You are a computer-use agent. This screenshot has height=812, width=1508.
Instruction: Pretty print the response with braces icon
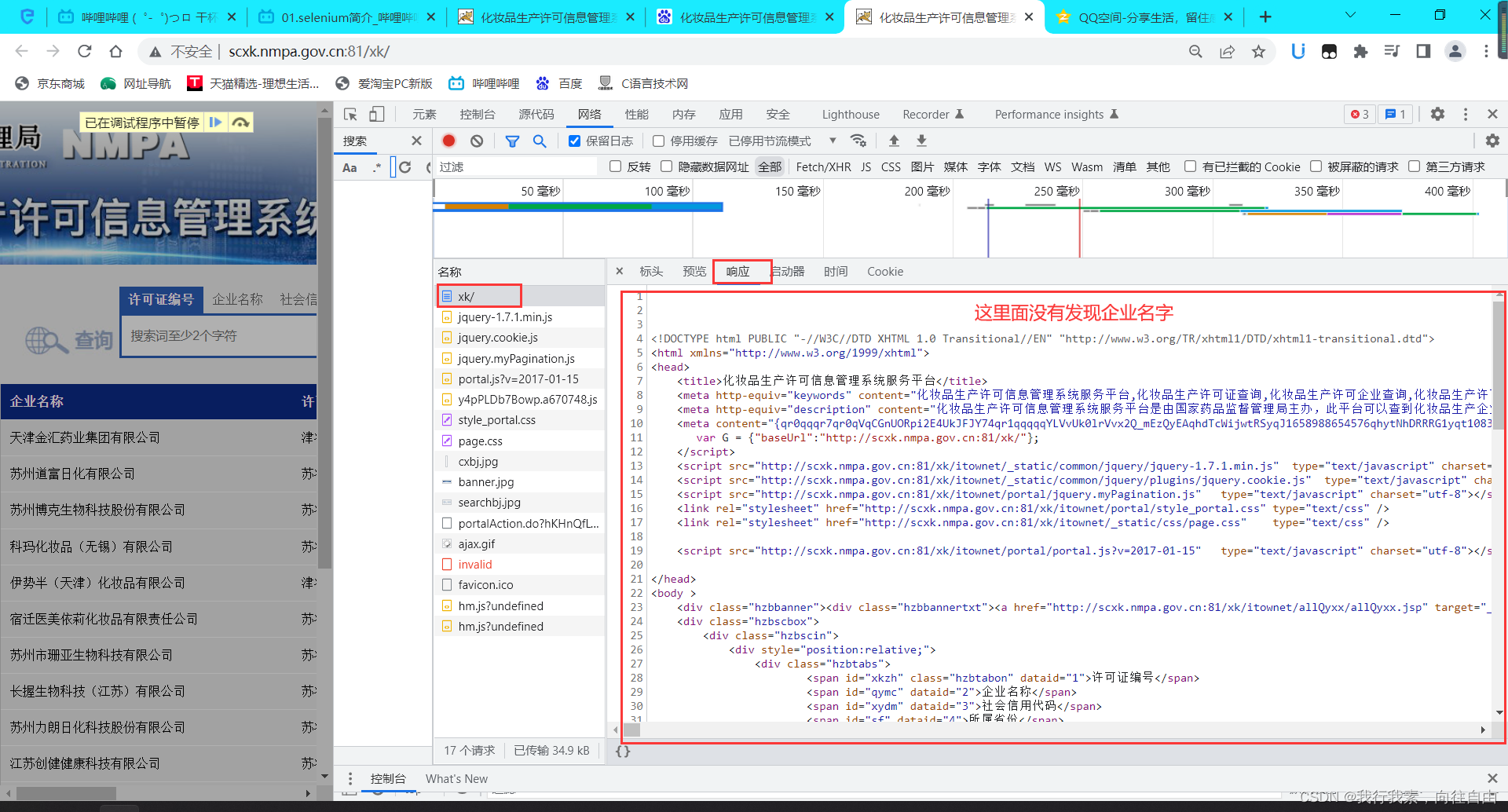(x=623, y=751)
